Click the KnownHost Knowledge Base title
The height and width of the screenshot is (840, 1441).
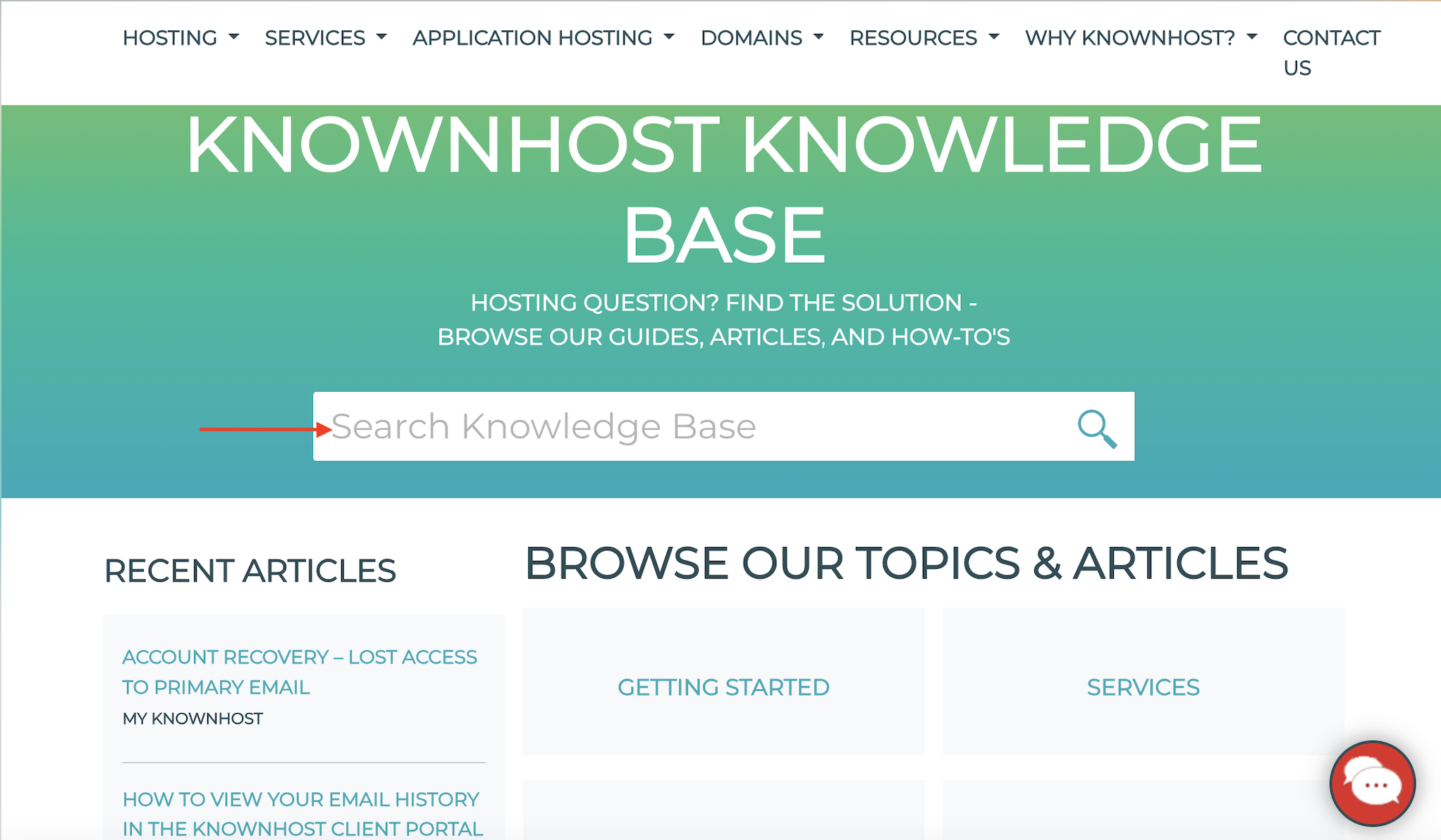point(723,189)
